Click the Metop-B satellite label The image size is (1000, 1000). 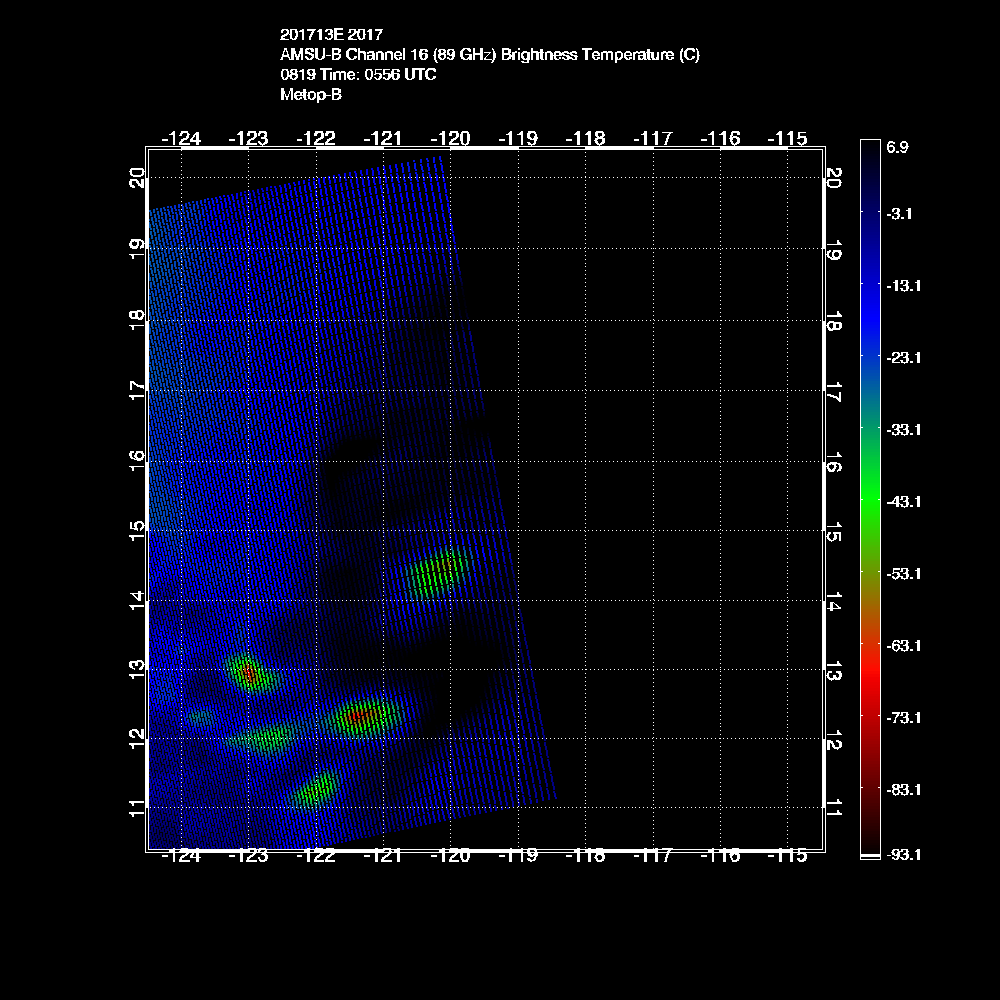coord(311,95)
